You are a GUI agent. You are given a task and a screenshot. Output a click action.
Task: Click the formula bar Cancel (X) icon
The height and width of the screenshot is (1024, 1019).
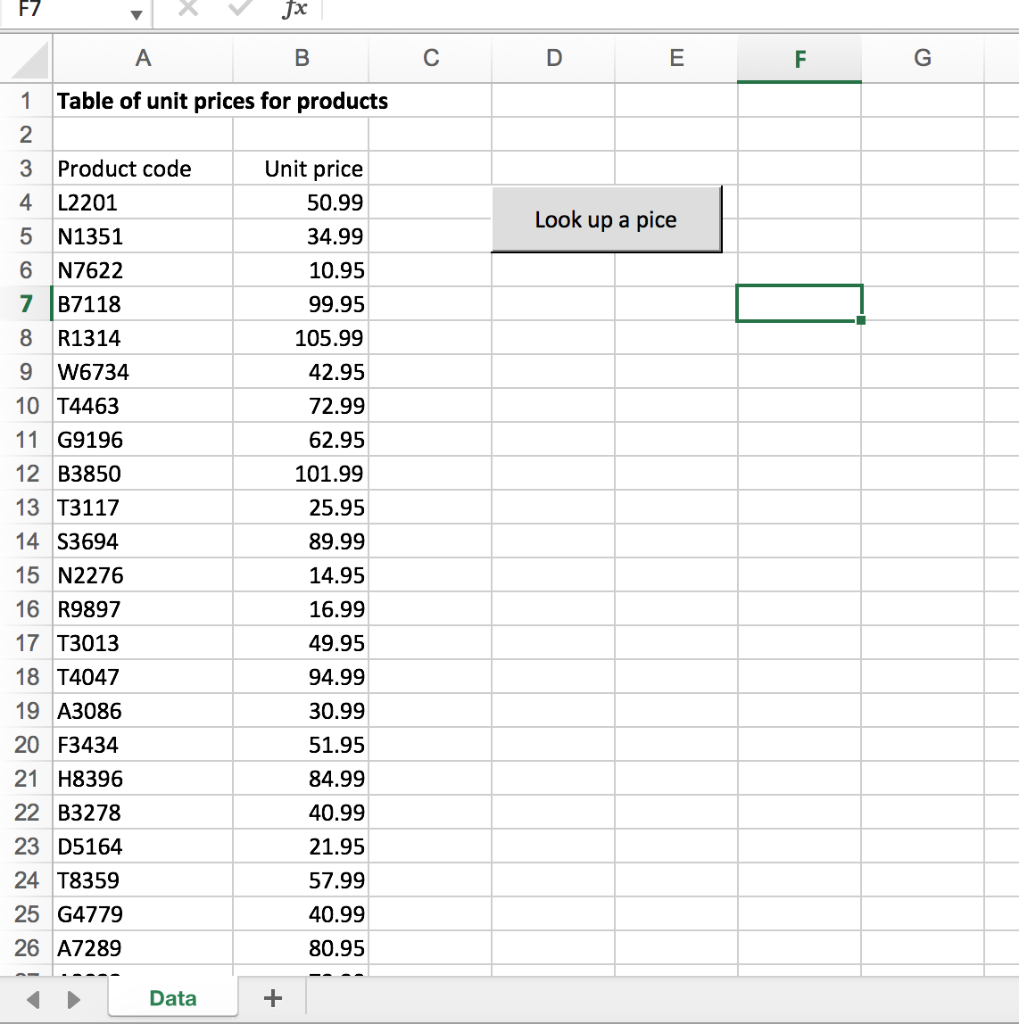click(x=188, y=8)
